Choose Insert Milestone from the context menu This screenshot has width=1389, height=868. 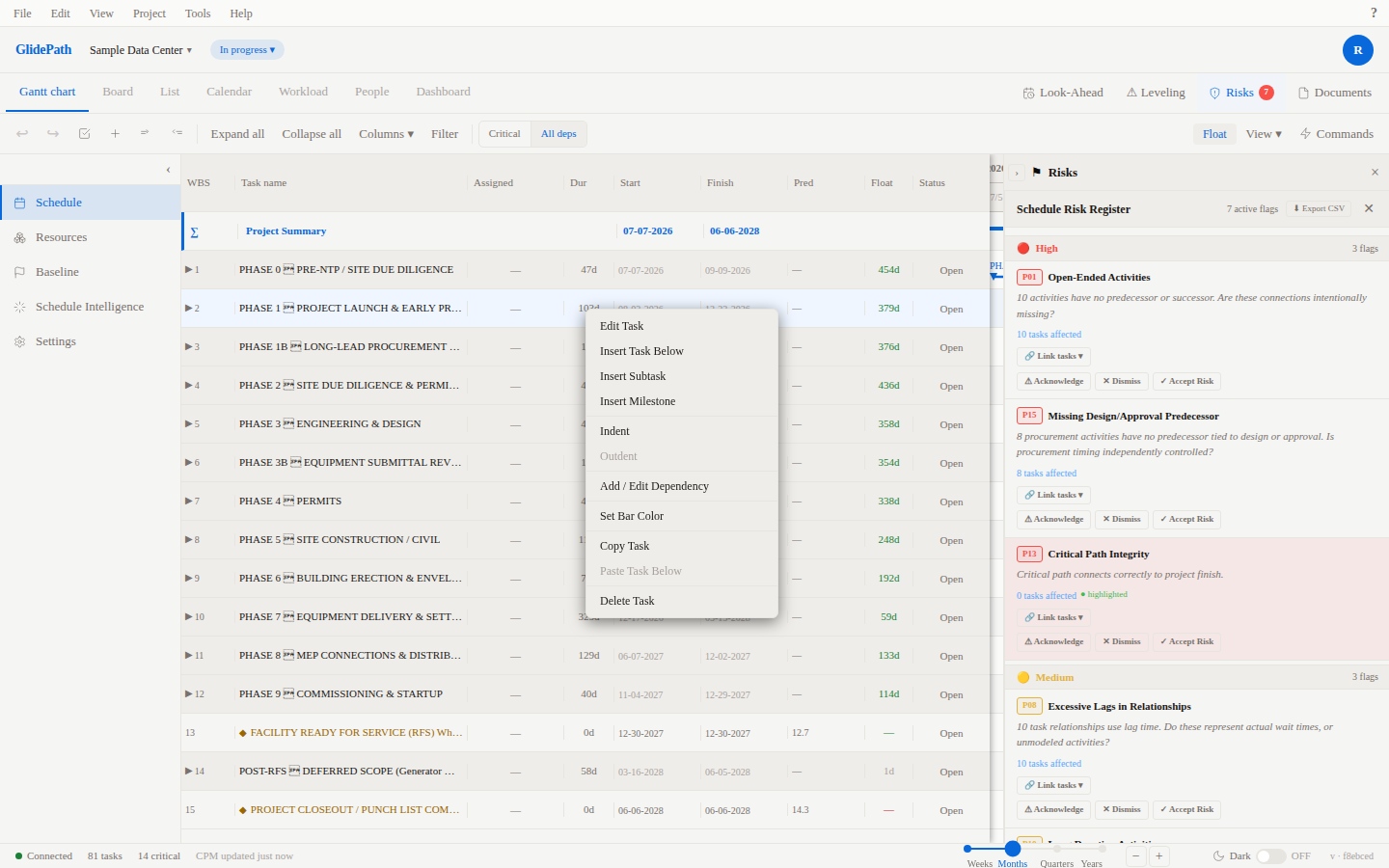682,401
